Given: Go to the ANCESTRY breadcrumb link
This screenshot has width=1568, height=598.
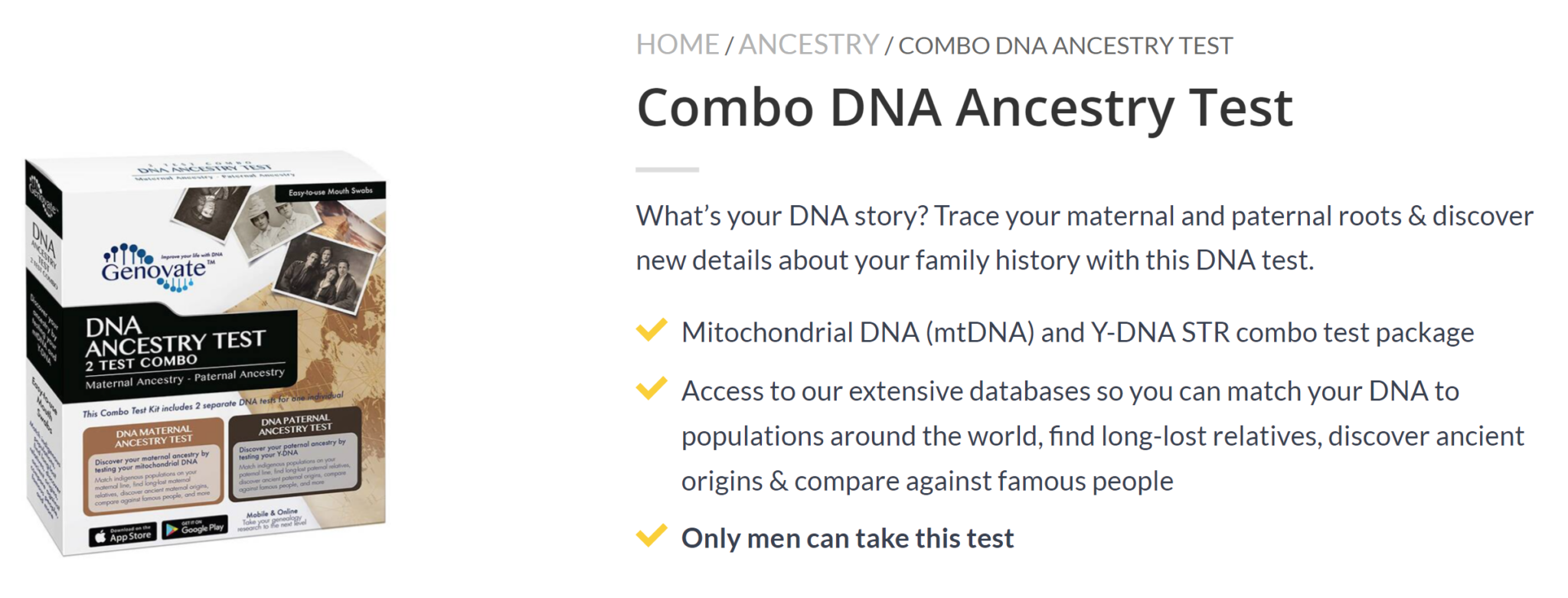Looking at the screenshot, I should pos(808,45).
